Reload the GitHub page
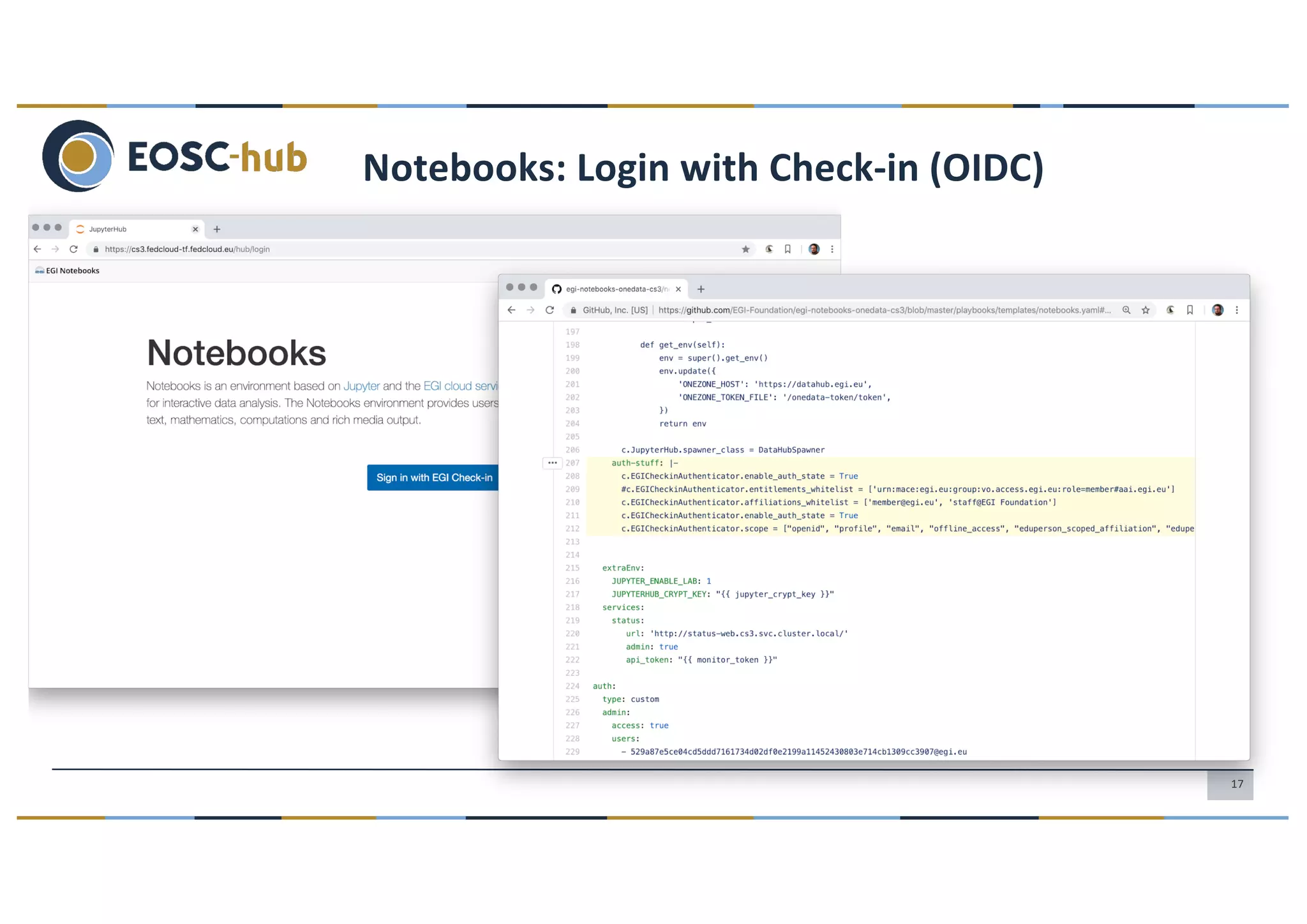 pyautogui.click(x=549, y=310)
